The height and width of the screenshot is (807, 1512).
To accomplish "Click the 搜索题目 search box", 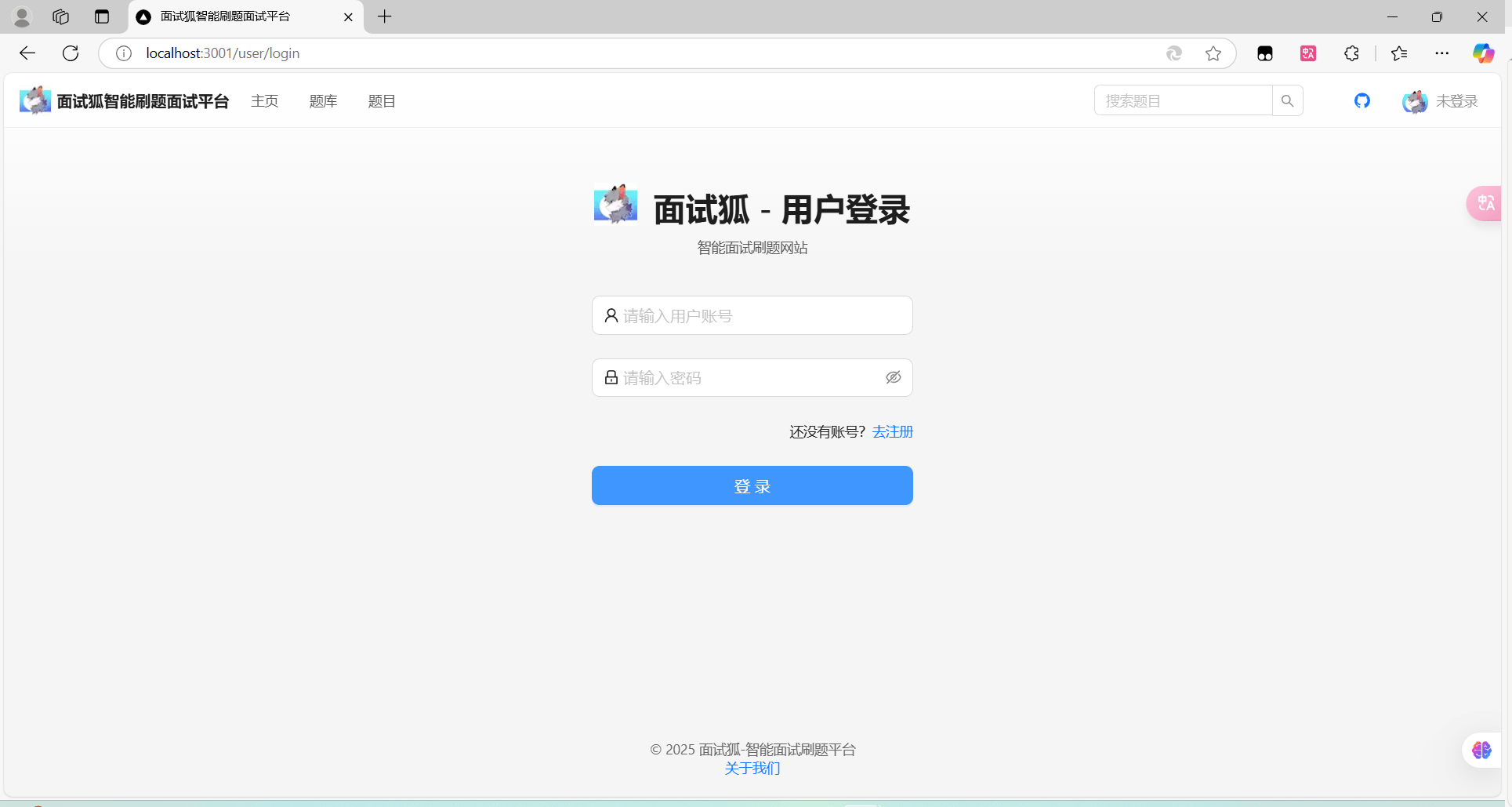I will point(1183,100).
